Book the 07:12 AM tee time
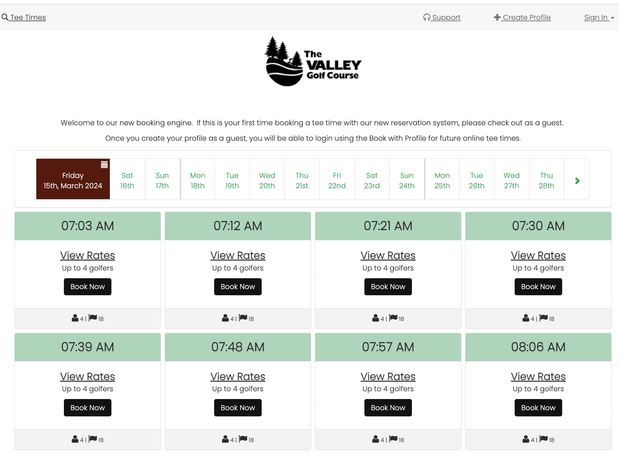The width and height of the screenshot is (619, 453). coord(238,287)
